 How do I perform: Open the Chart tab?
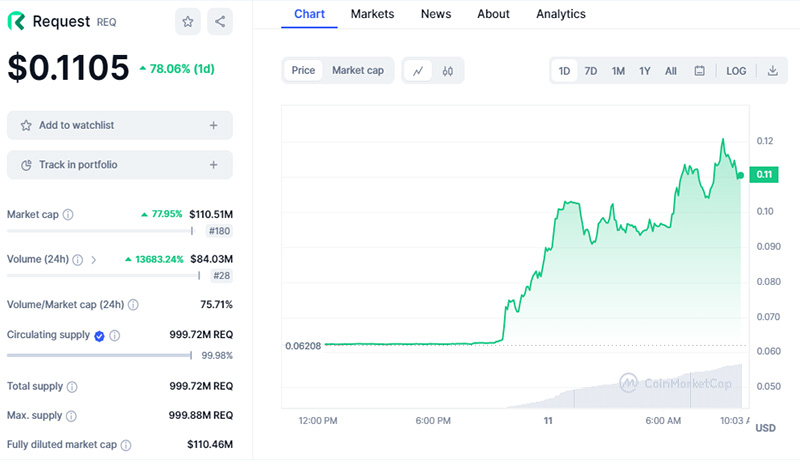click(x=309, y=14)
